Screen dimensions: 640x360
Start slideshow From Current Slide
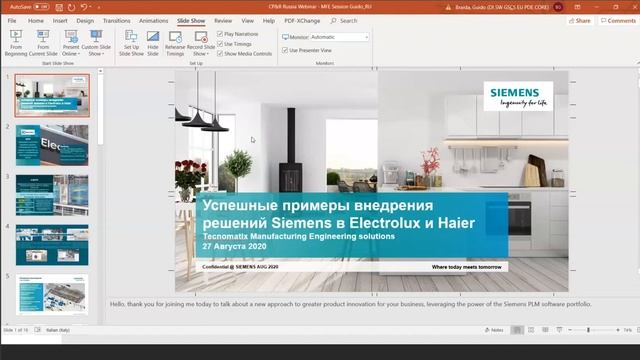point(43,43)
